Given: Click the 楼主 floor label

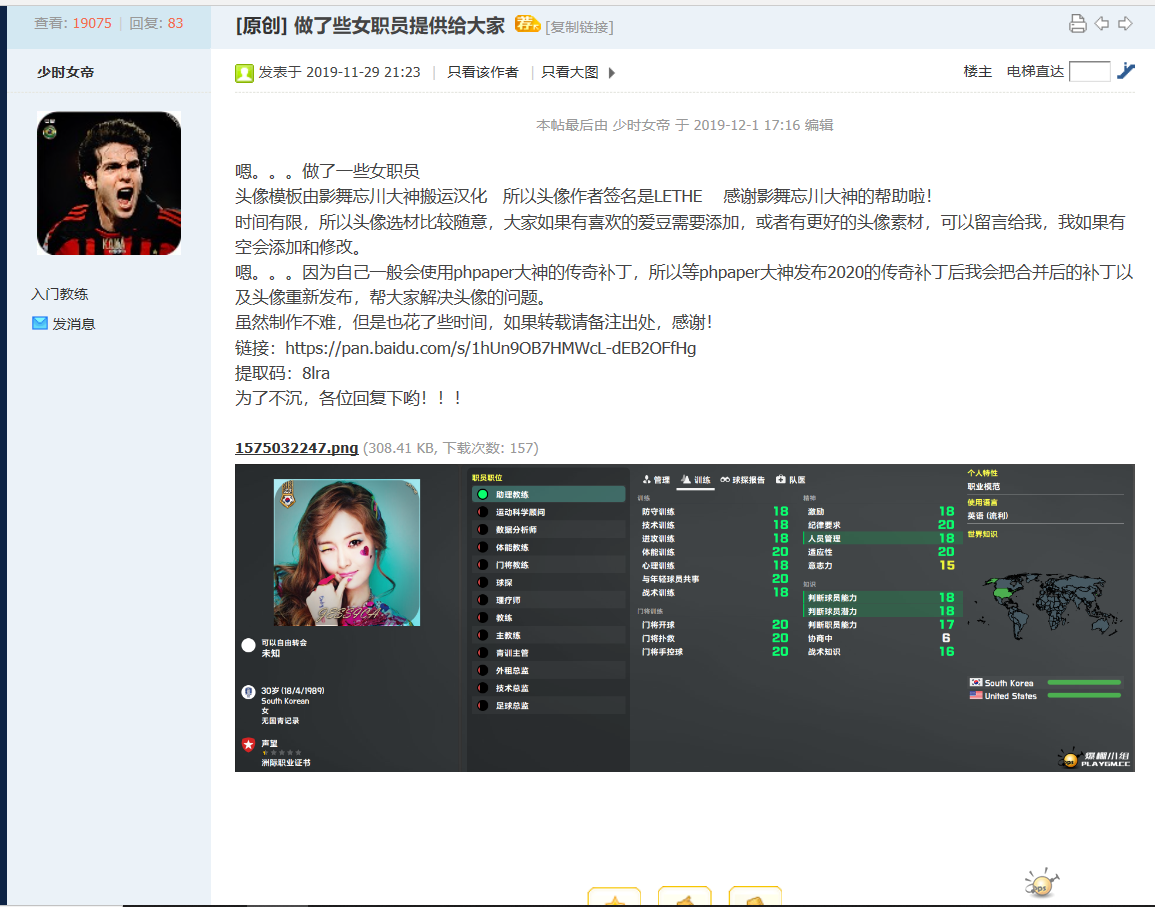Looking at the screenshot, I should coord(977,72).
